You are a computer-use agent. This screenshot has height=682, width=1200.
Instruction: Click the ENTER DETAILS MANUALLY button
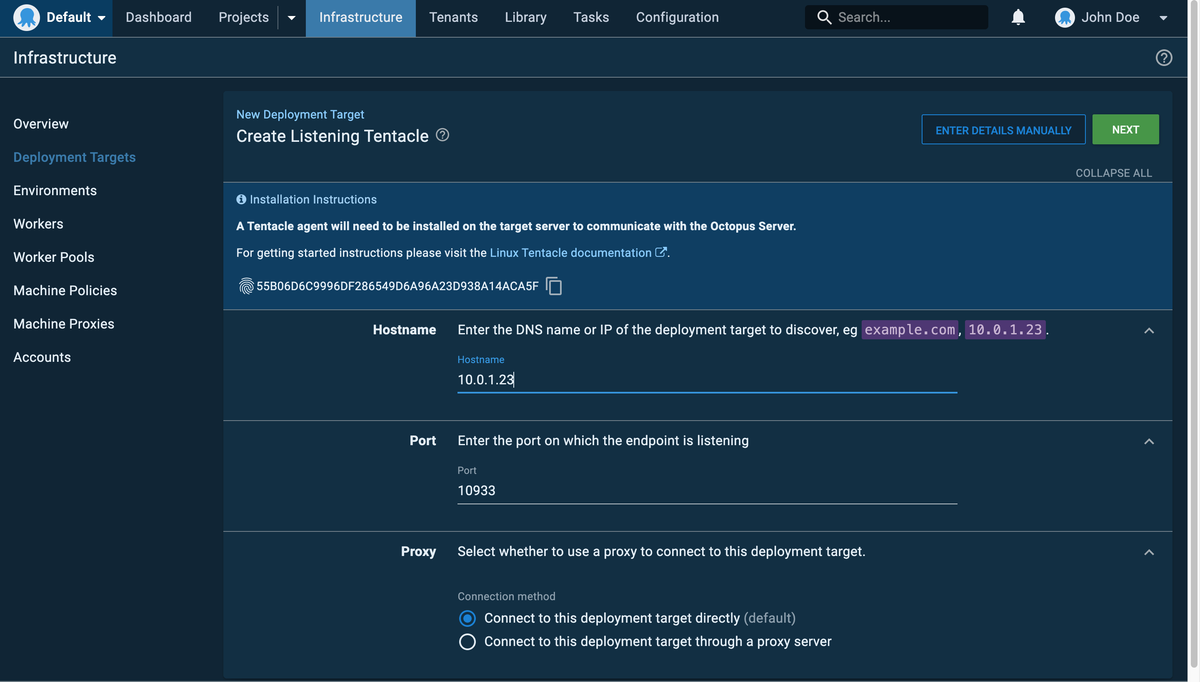point(1003,129)
